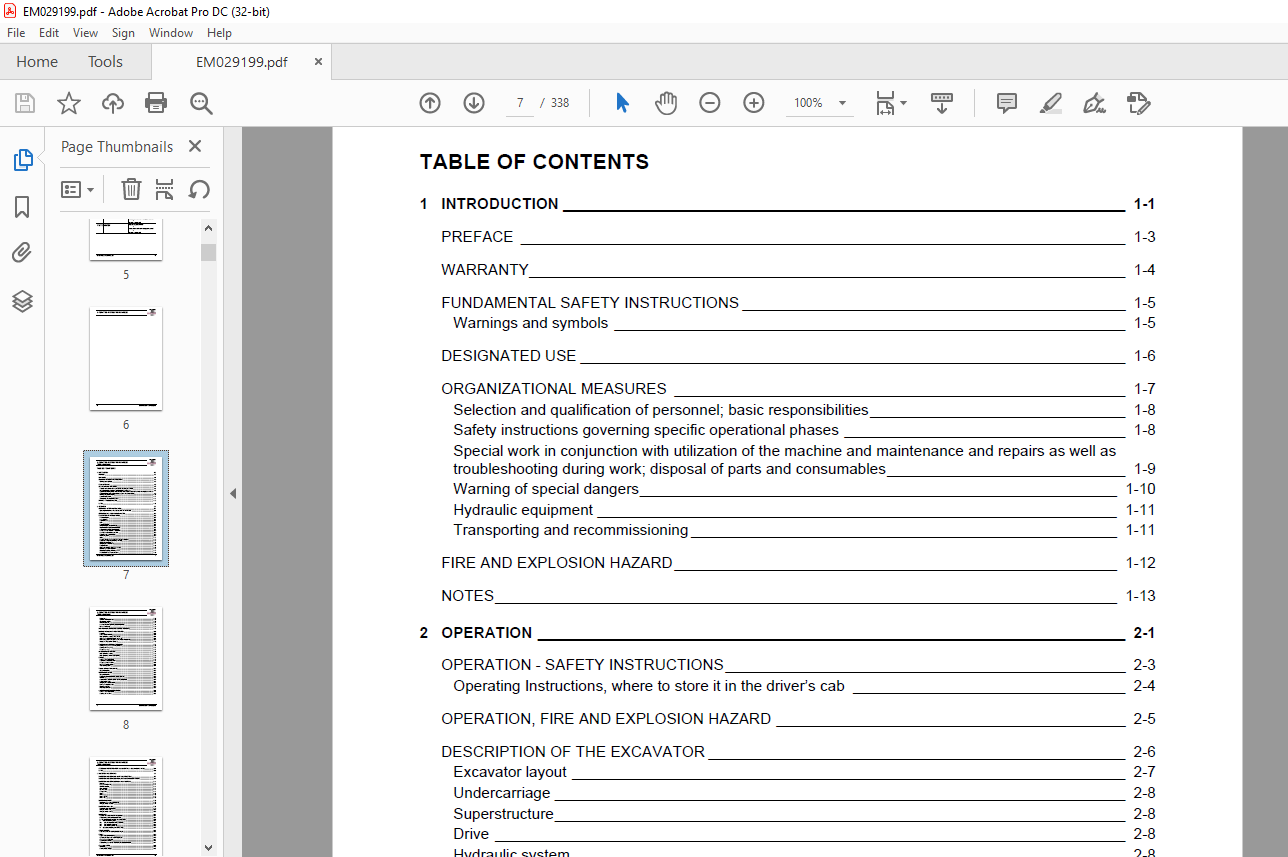This screenshot has width=1288, height=857.
Task: Open the Window menu
Action: tap(171, 33)
